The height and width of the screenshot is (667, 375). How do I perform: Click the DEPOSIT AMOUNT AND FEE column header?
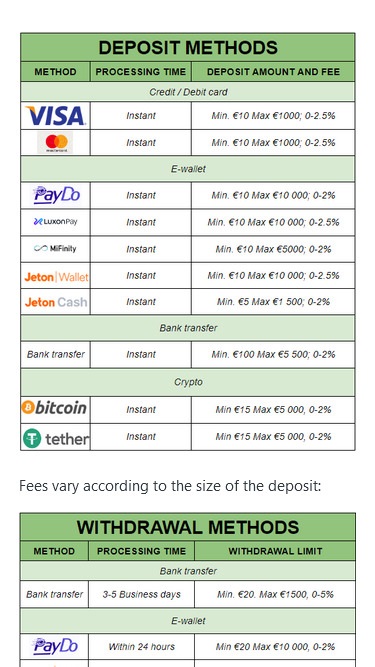pos(273,71)
